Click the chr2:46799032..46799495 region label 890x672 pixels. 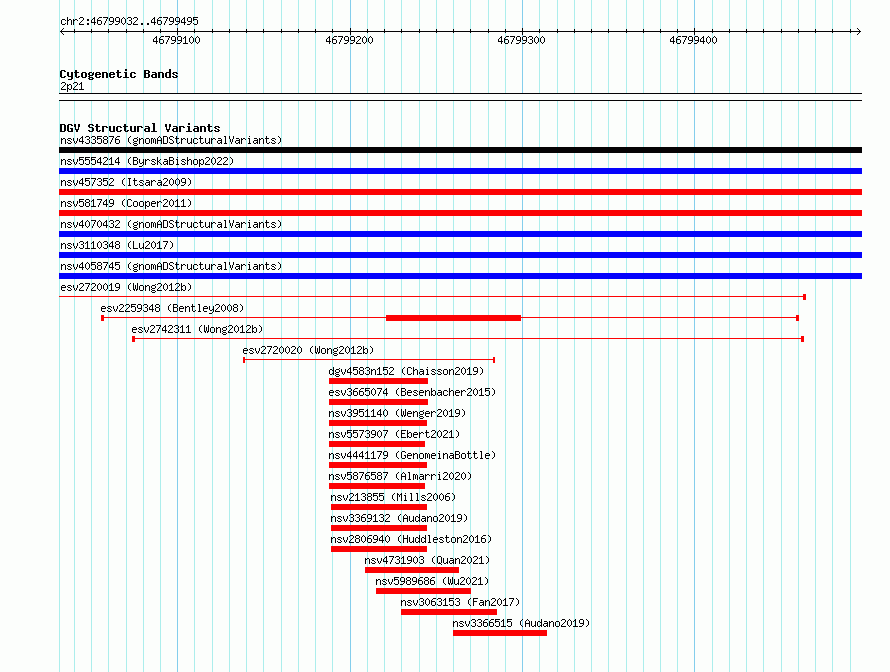[129, 22]
